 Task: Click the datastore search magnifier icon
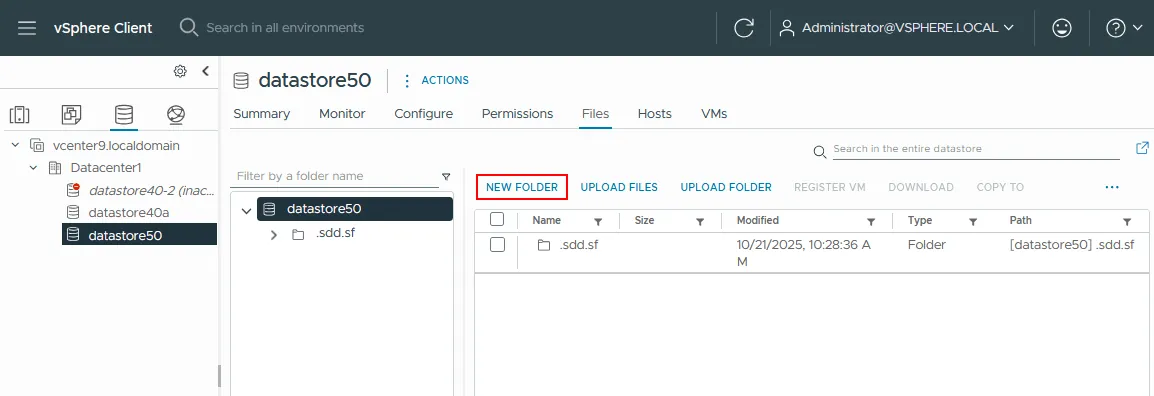(x=820, y=152)
